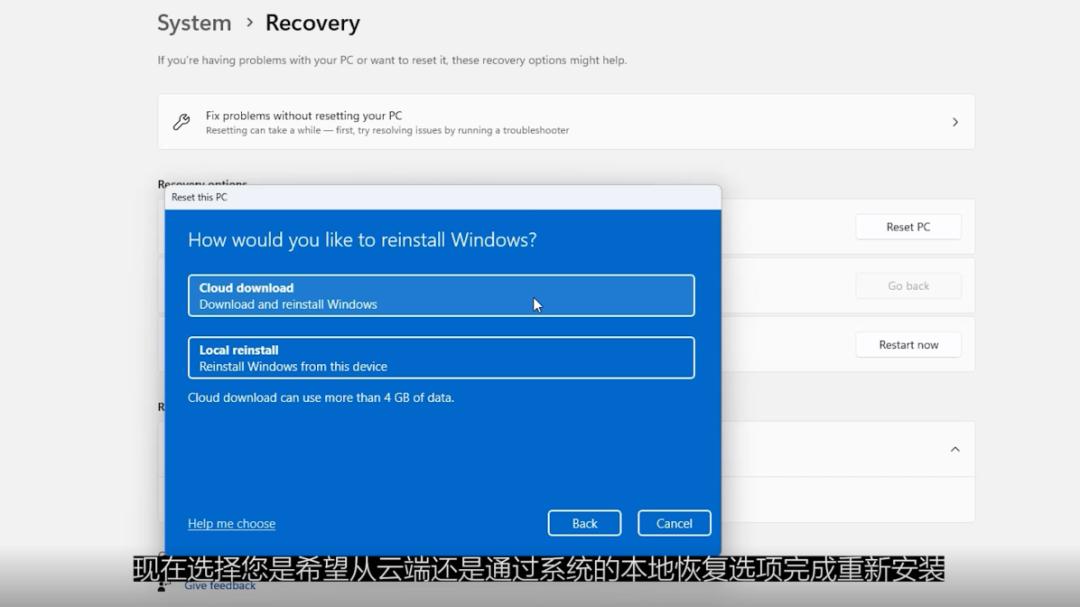Click the Restart now button

pyautogui.click(x=907, y=344)
